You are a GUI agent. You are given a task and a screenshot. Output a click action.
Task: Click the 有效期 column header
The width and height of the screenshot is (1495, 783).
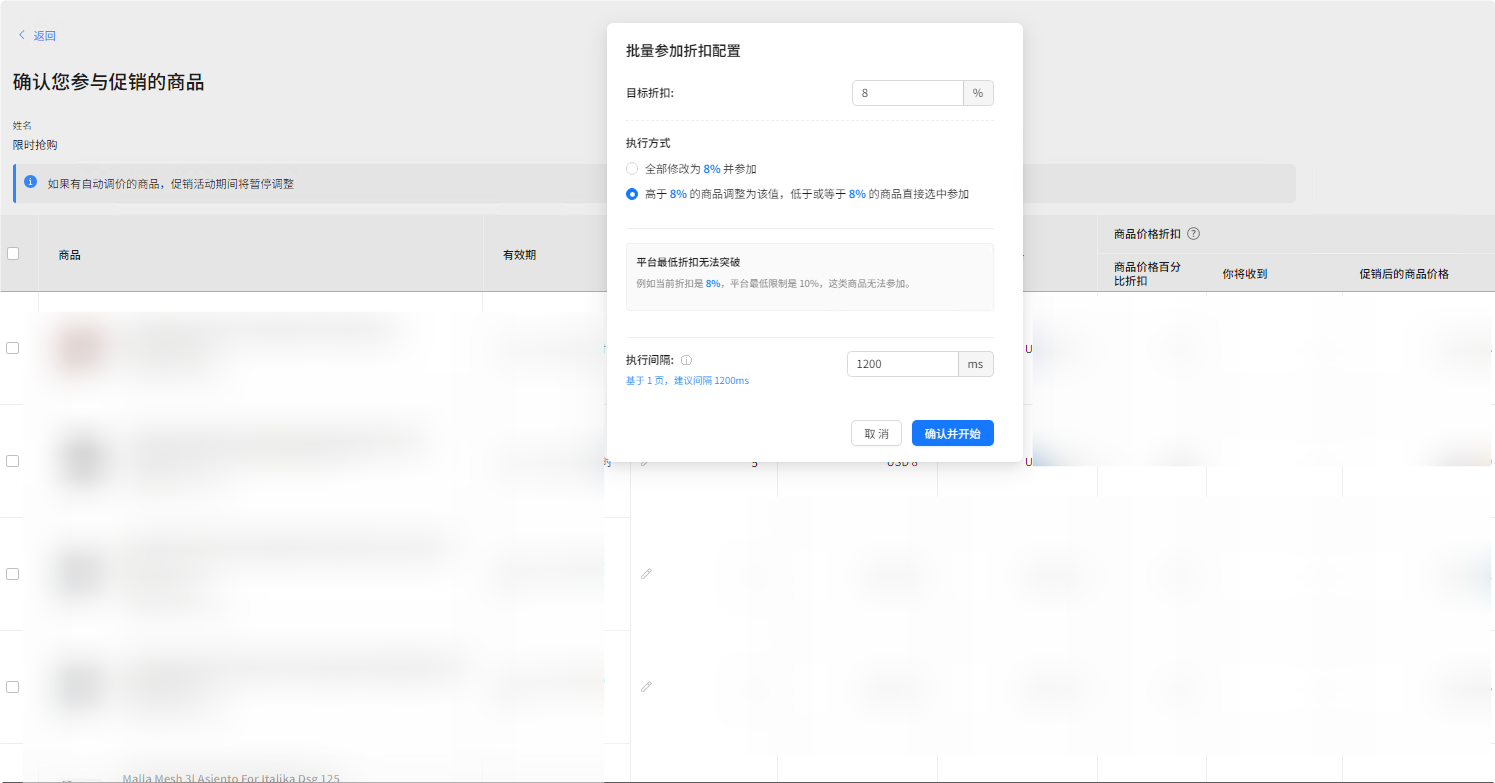tap(519, 255)
